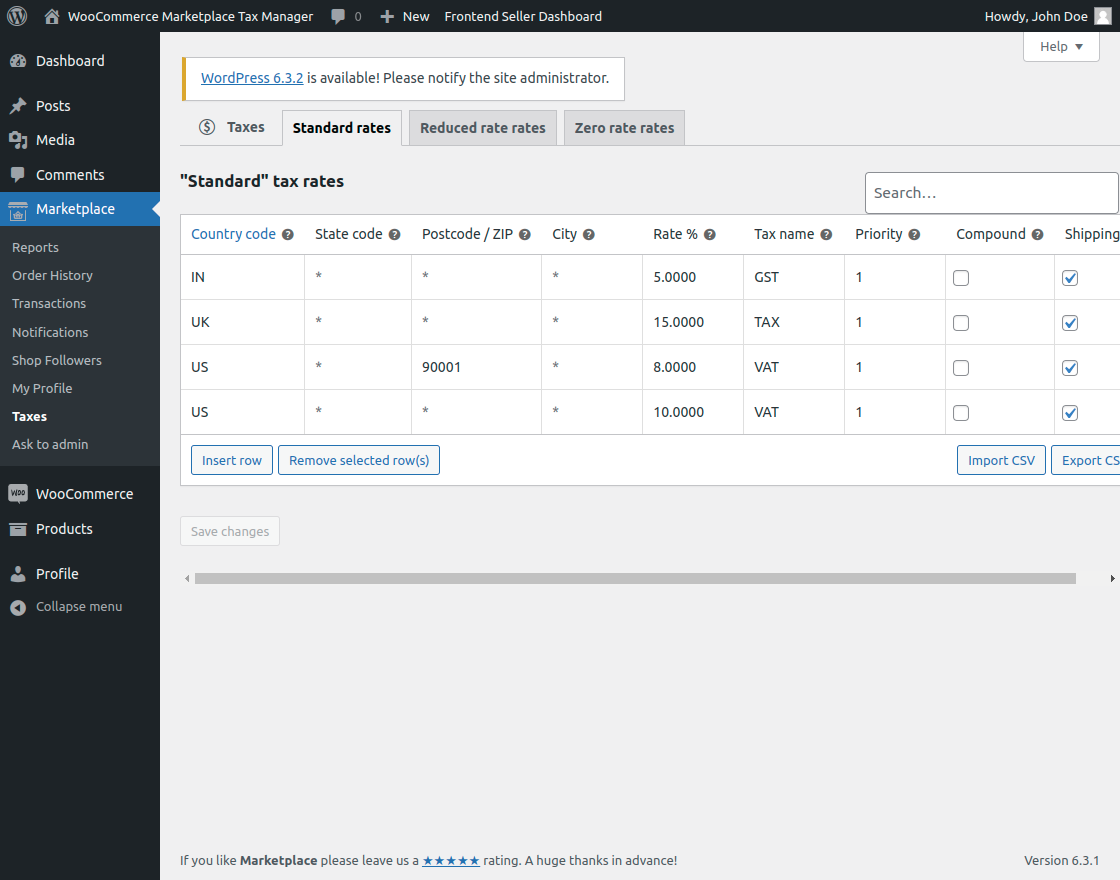
Task: Open the comments bubble icon in the toolbar
Action: (x=336, y=15)
